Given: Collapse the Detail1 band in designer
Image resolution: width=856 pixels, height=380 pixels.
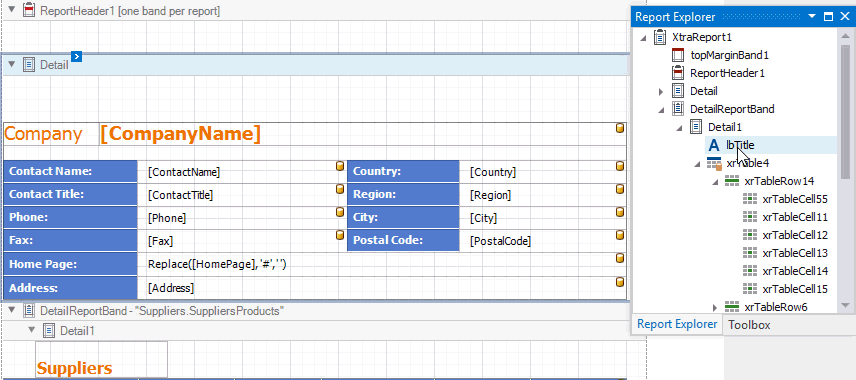Looking at the screenshot, I should (x=31, y=330).
